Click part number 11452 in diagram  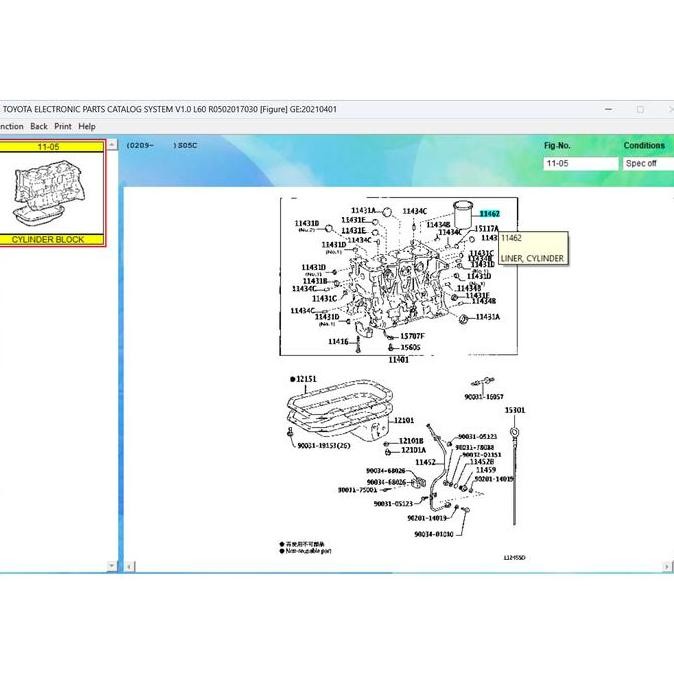point(426,462)
